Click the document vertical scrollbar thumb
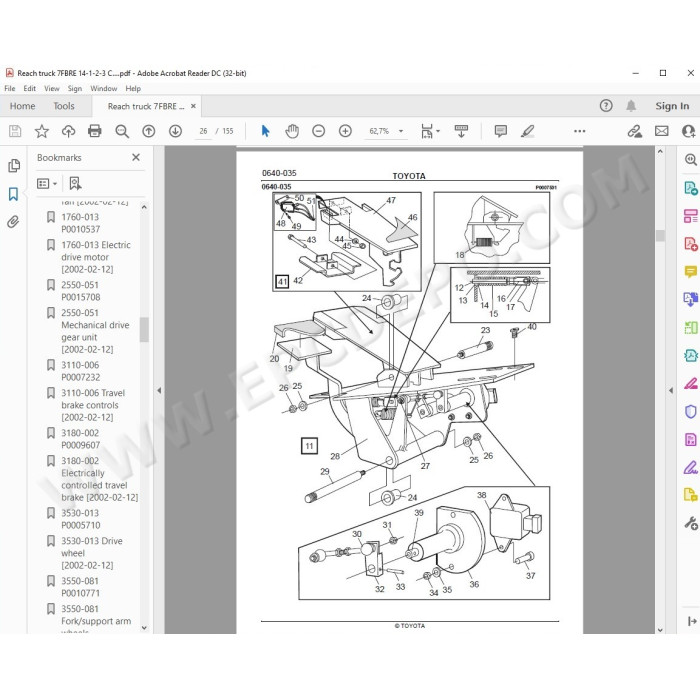The width and height of the screenshot is (700, 700). (x=660, y=235)
